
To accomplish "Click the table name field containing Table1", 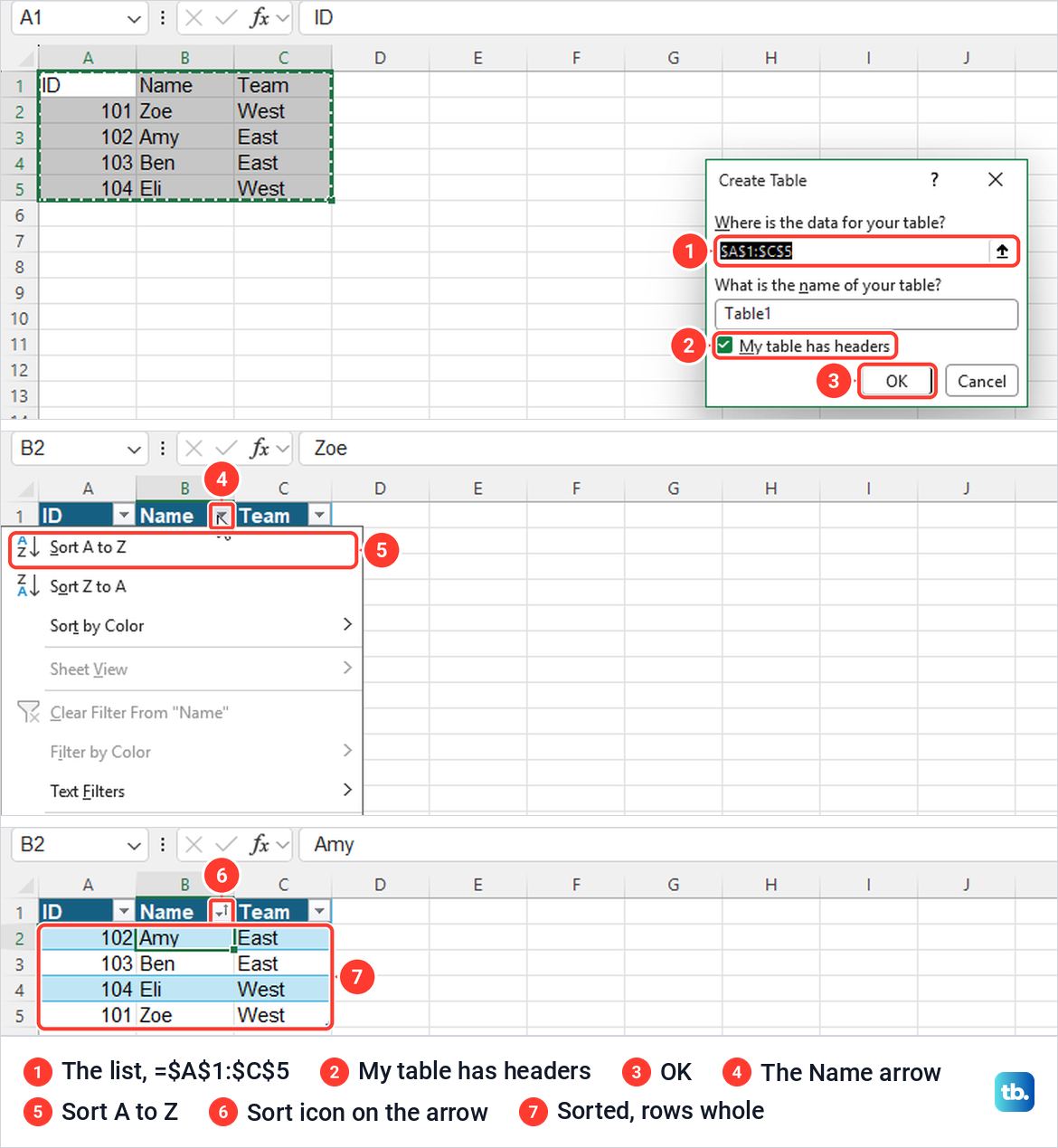I will pos(866,314).
